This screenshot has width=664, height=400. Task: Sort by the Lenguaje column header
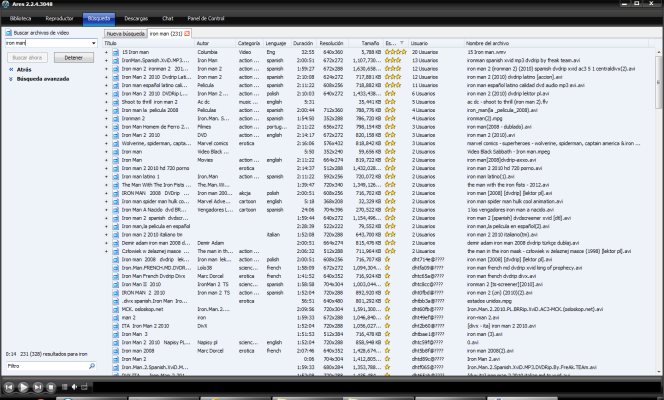tap(277, 43)
